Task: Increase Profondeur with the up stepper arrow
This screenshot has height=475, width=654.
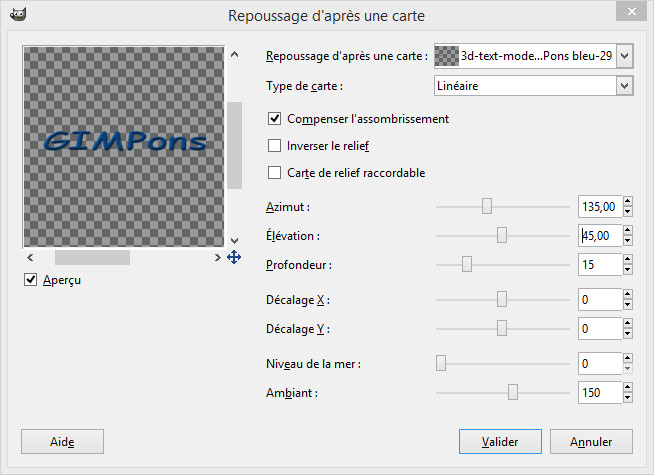Action: tap(628, 259)
